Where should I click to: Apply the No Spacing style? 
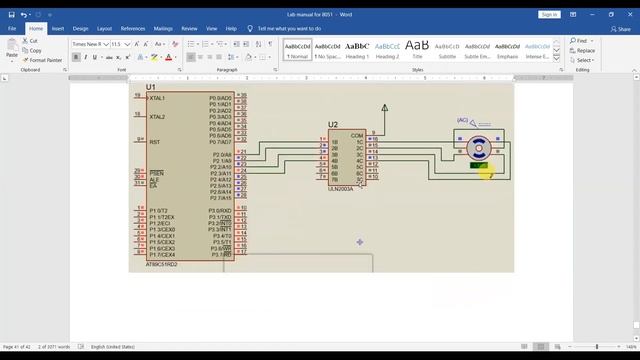pyautogui.click(x=327, y=50)
